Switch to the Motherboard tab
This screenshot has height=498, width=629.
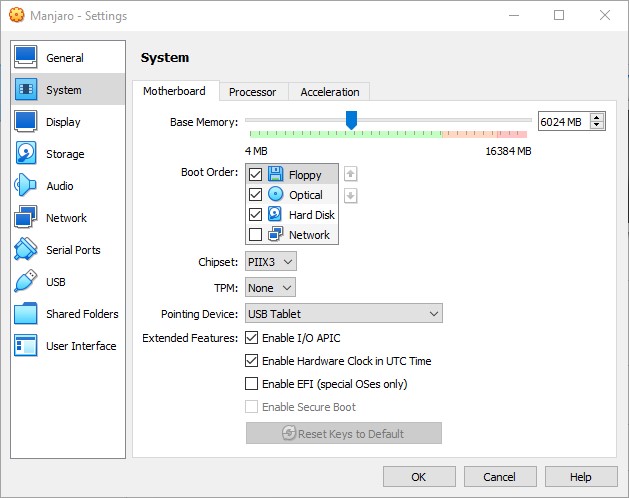click(x=174, y=91)
